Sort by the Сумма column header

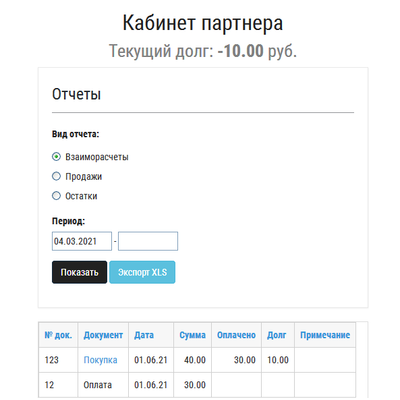(x=192, y=335)
